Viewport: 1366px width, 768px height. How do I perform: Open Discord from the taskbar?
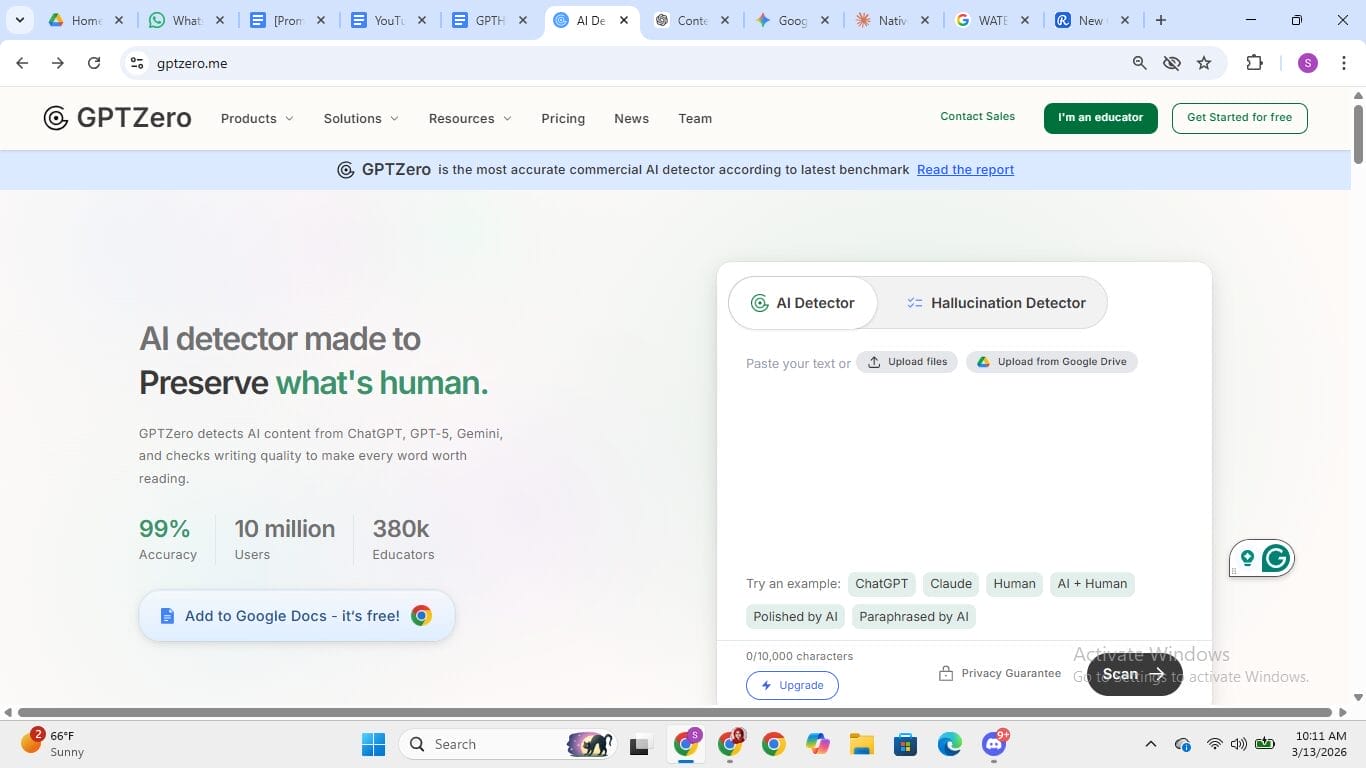tap(993, 744)
